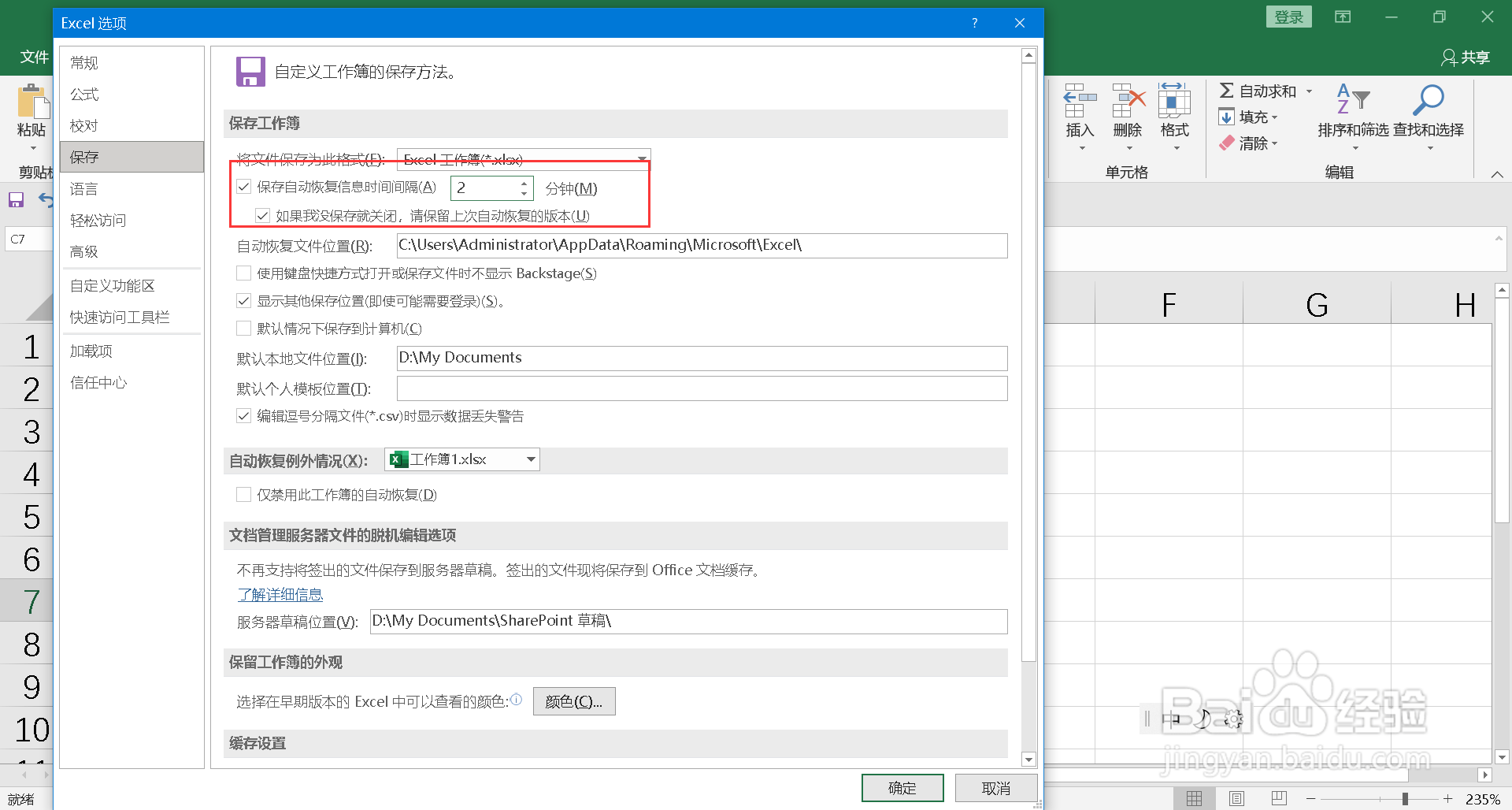Expand the Format dropdown arrow
Screen dimensions: 1512x810
tap(1177, 148)
